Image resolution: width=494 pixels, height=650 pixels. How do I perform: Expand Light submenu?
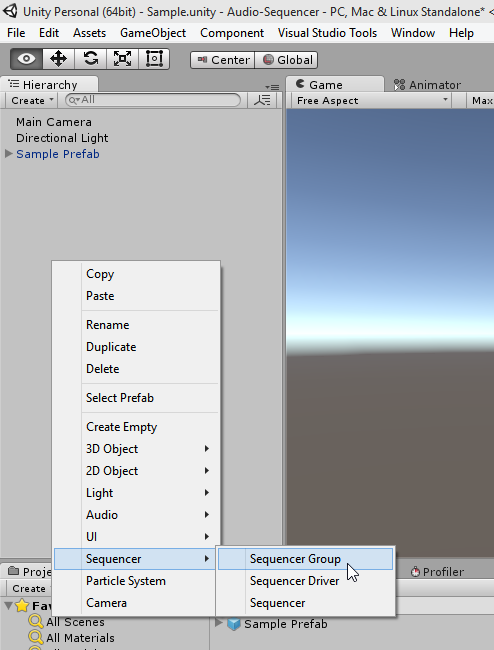137,493
